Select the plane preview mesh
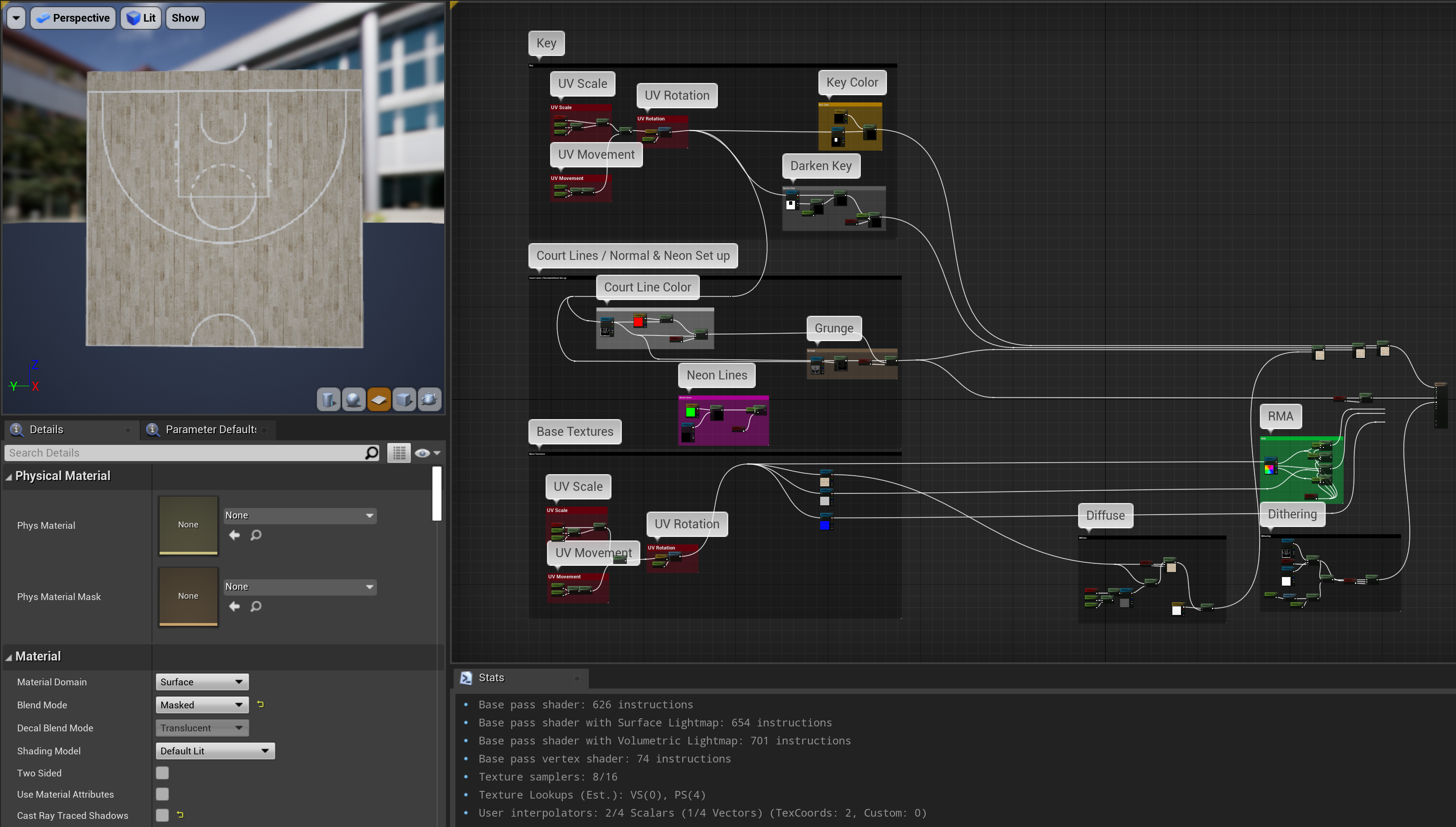Viewport: 1456px width, 827px height. pyautogui.click(x=379, y=399)
